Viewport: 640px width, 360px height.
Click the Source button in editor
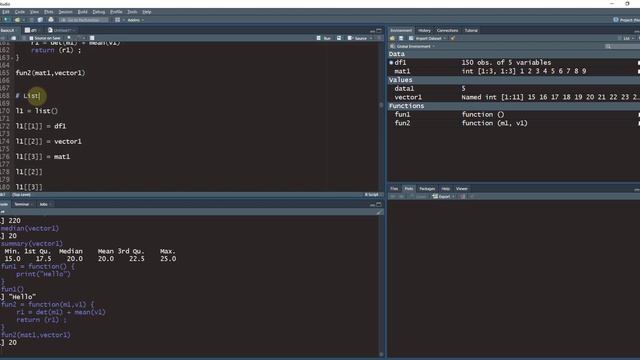point(358,38)
